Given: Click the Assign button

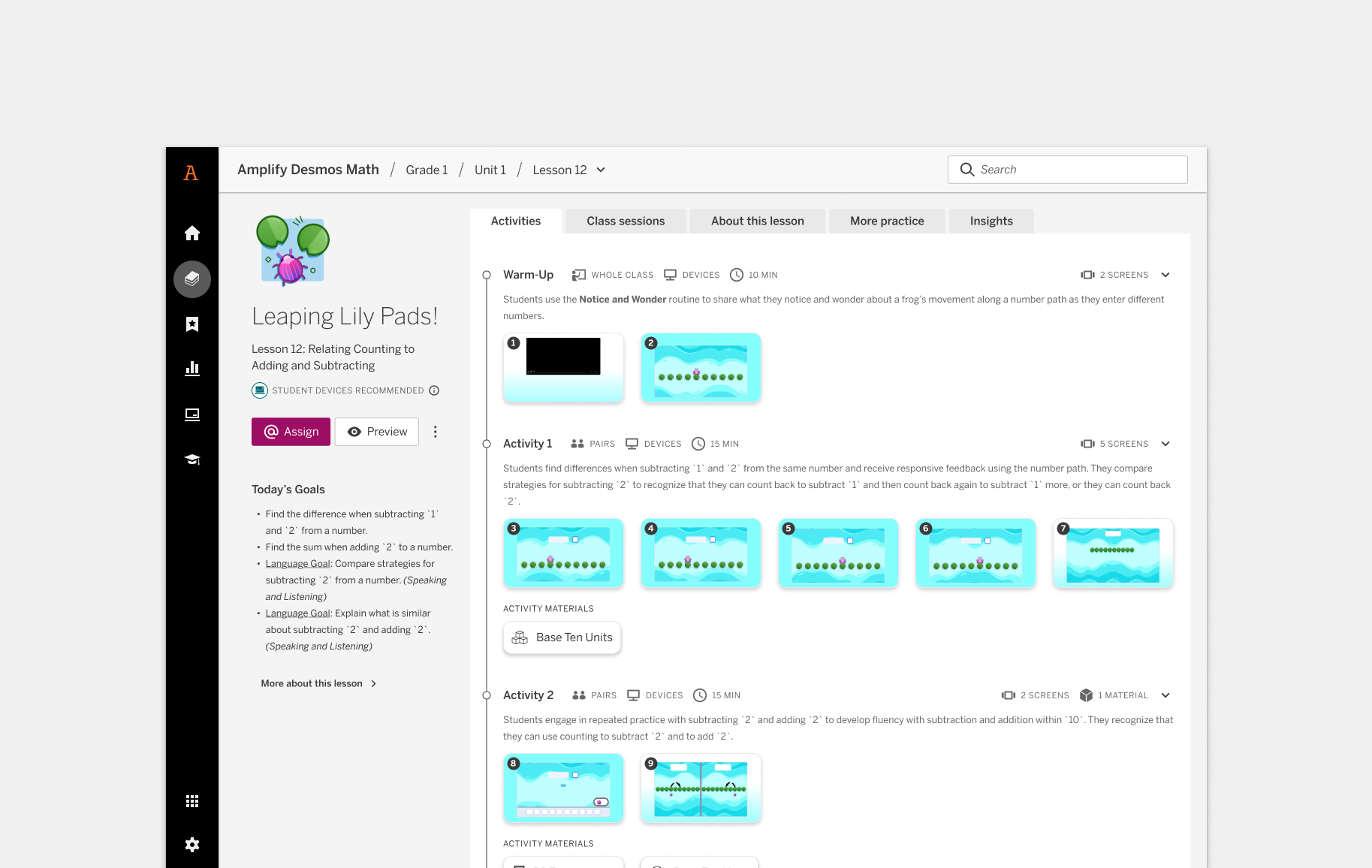Looking at the screenshot, I should click(x=291, y=432).
